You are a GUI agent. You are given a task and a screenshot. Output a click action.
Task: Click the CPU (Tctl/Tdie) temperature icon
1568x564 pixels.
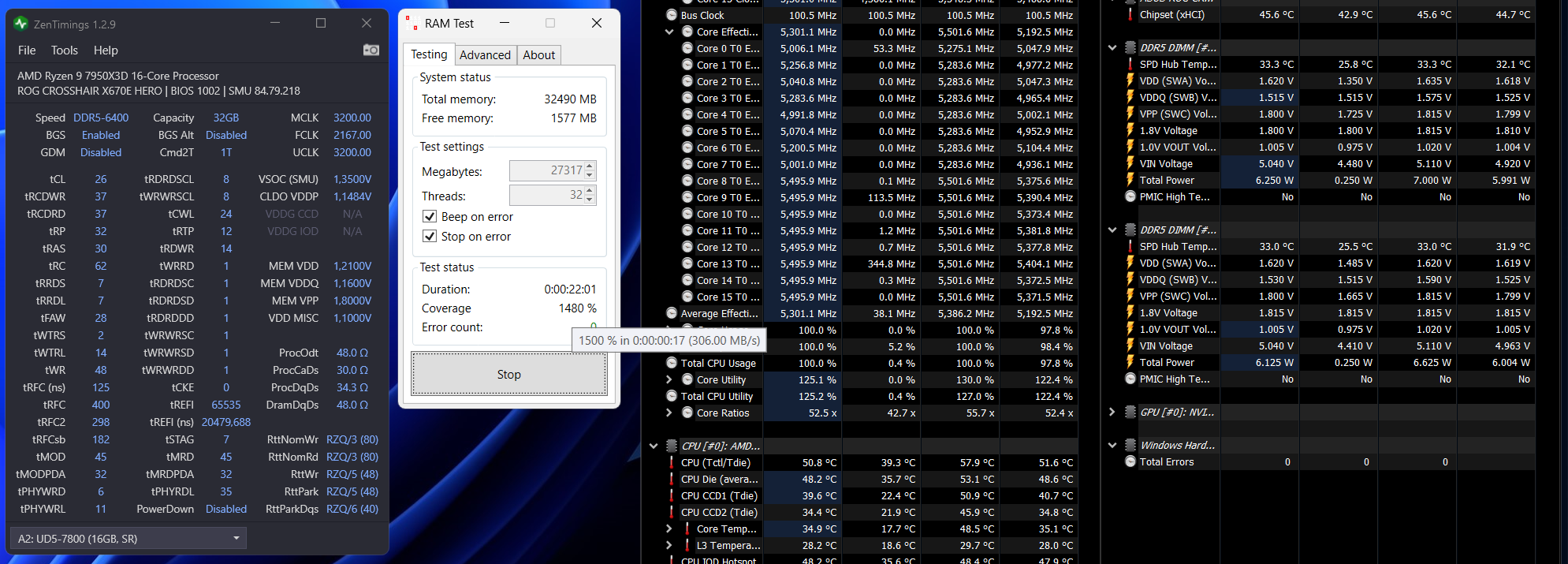click(x=672, y=463)
